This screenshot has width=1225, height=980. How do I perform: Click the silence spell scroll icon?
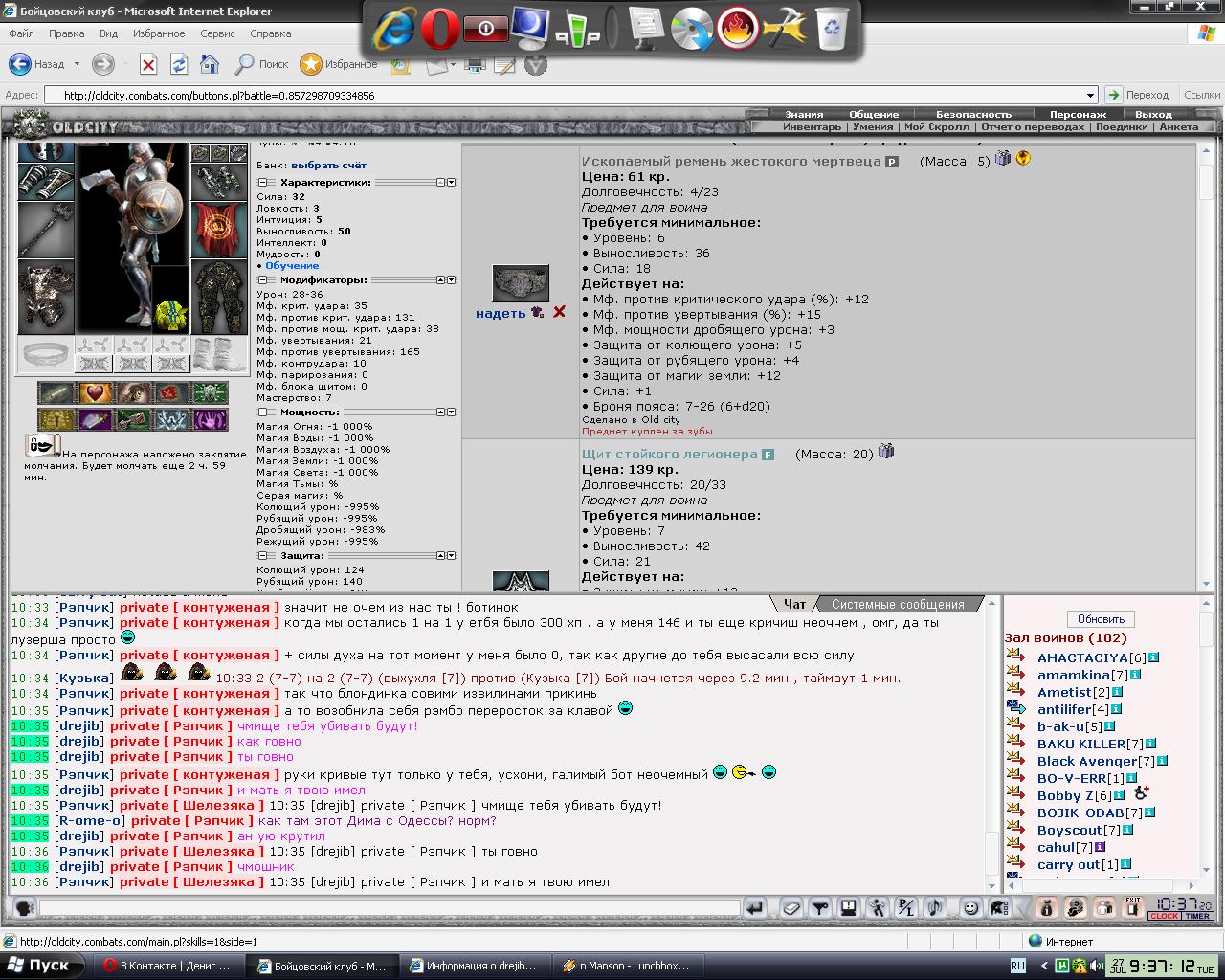(42, 445)
